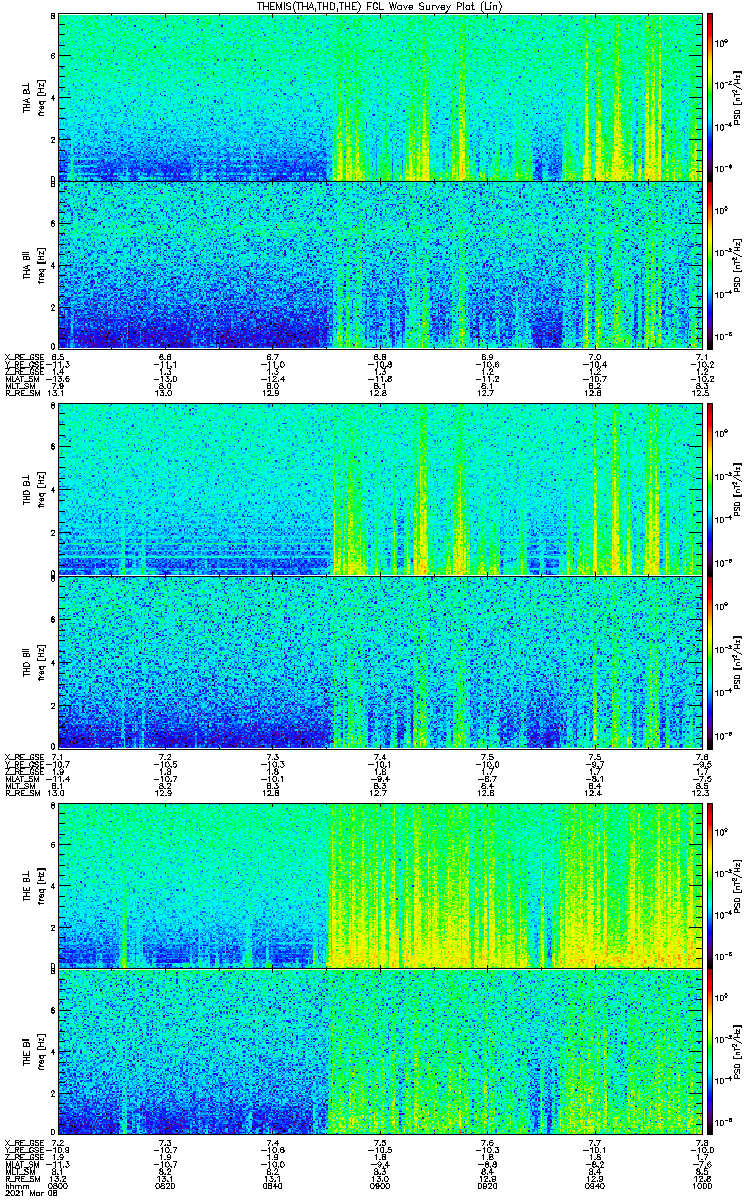Click the color bar beside THE B-parallel panel
Viewport: 750px width, 1200px height.
click(x=710, y=1053)
